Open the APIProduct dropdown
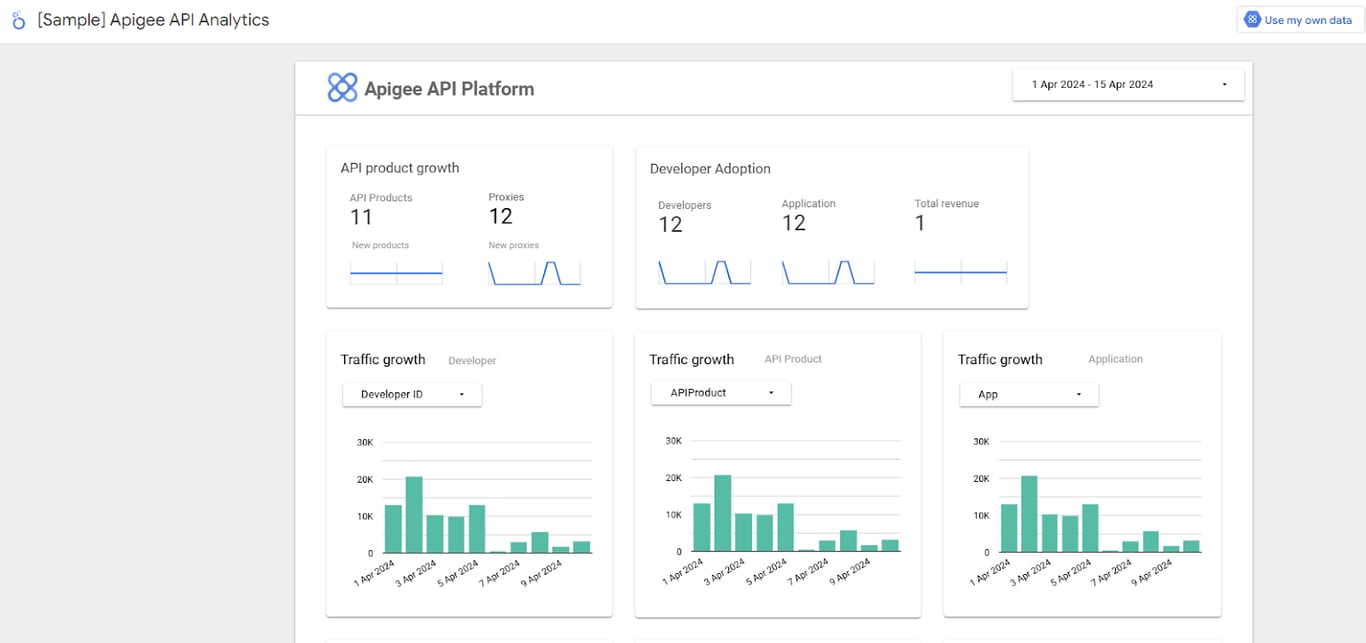 click(721, 393)
